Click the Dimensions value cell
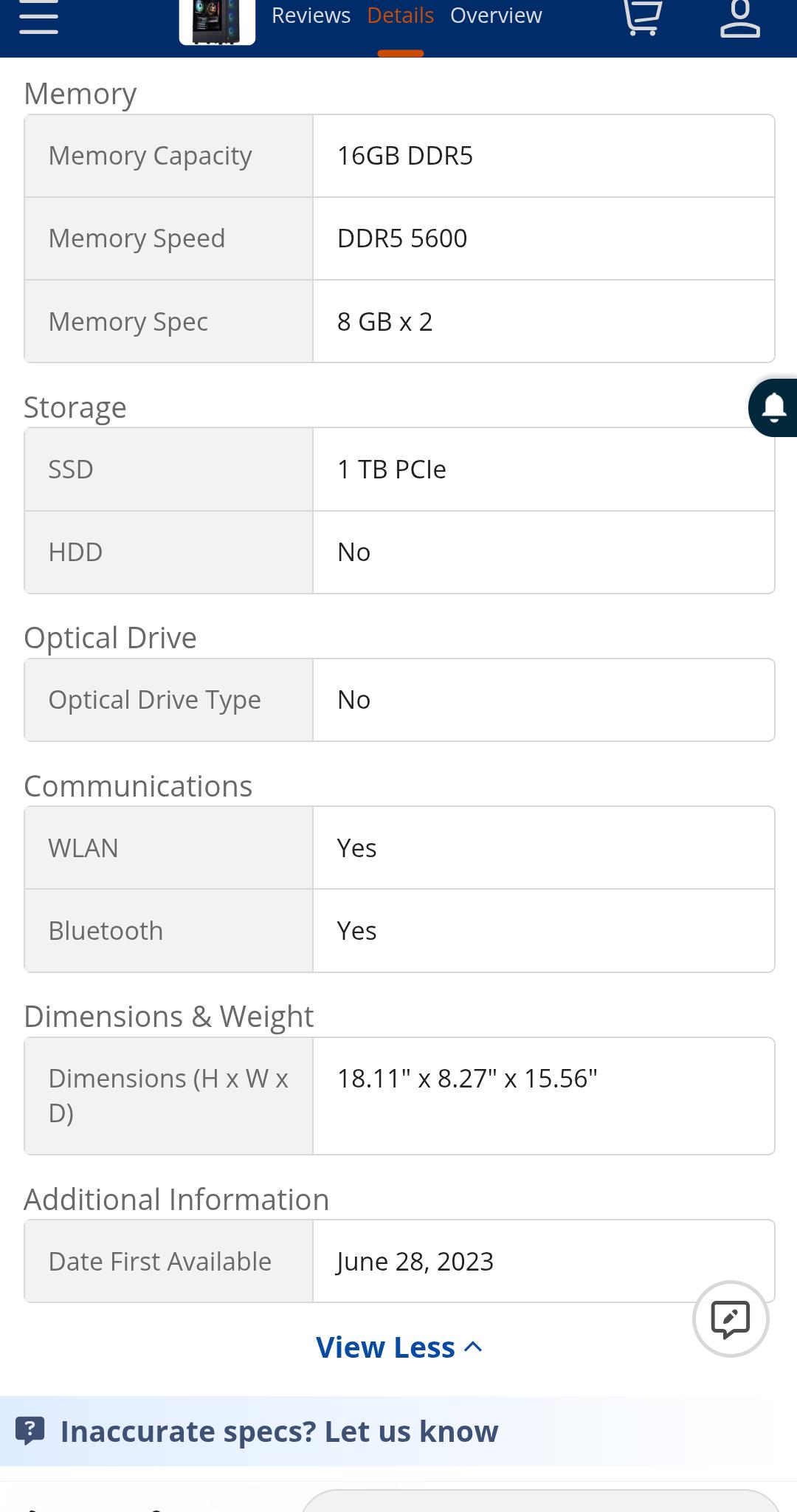 pos(467,1079)
